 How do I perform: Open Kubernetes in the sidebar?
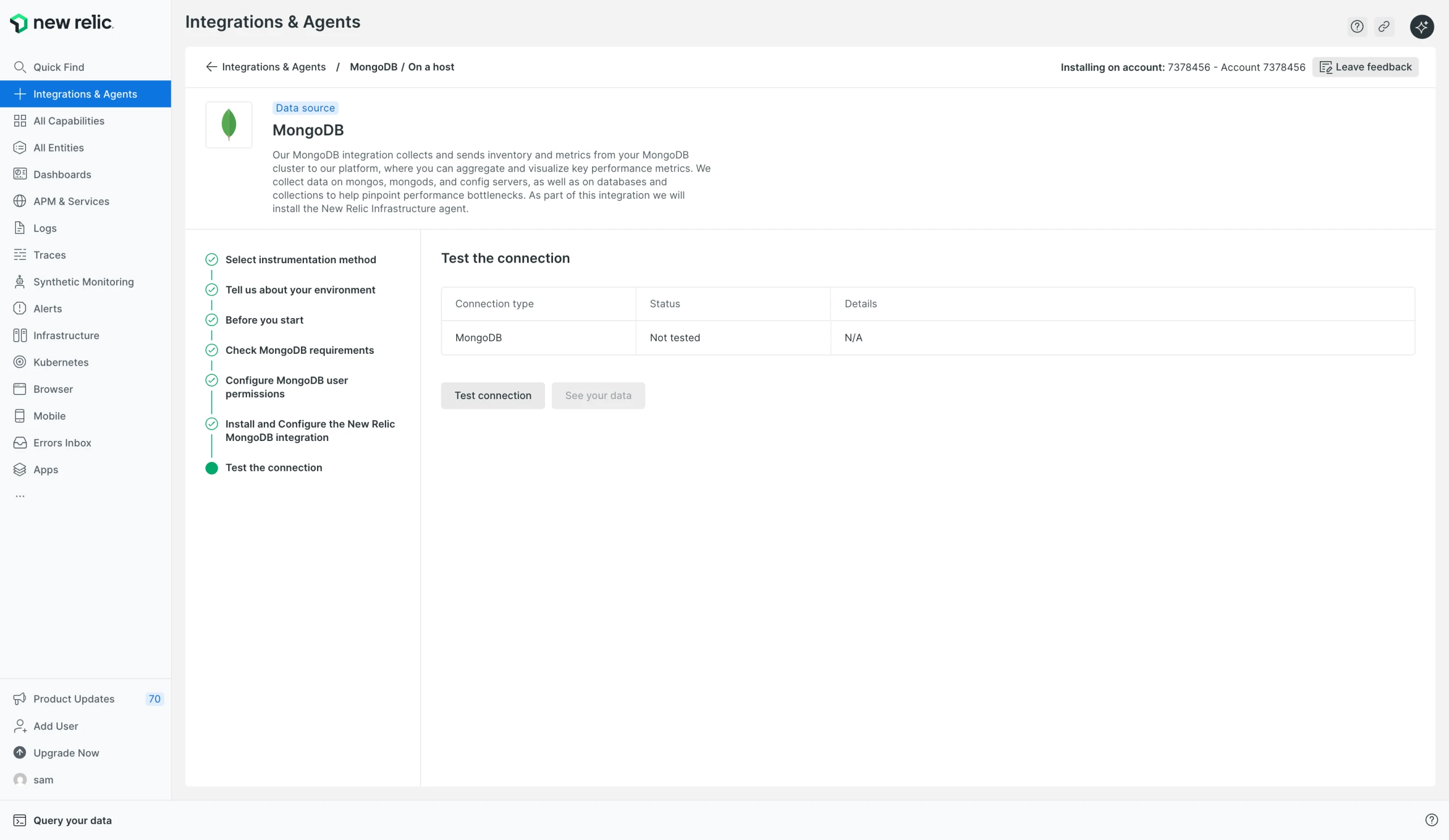point(85,362)
